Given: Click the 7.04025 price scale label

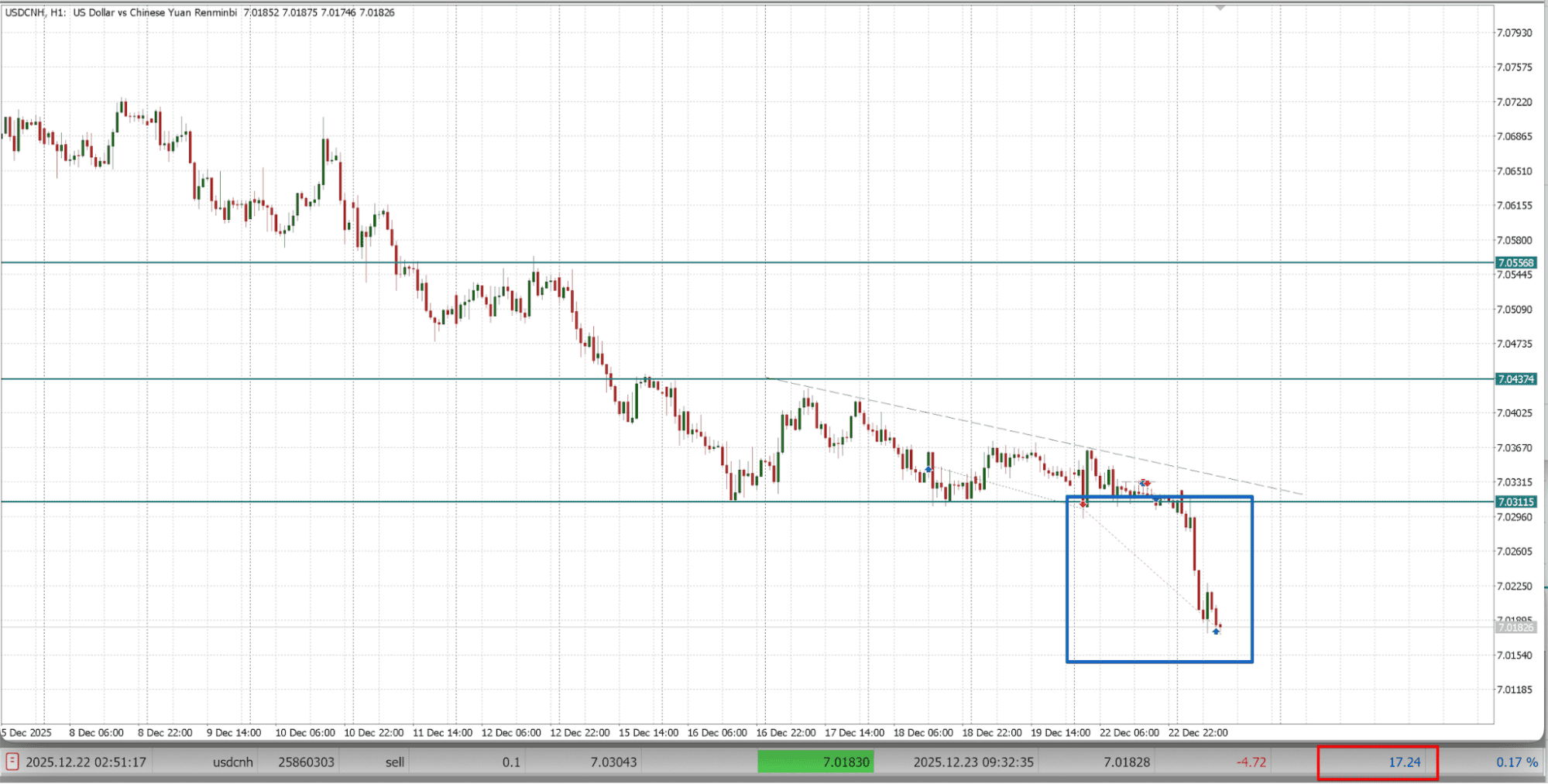Looking at the screenshot, I should pyautogui.click(x=1514, y=413).
